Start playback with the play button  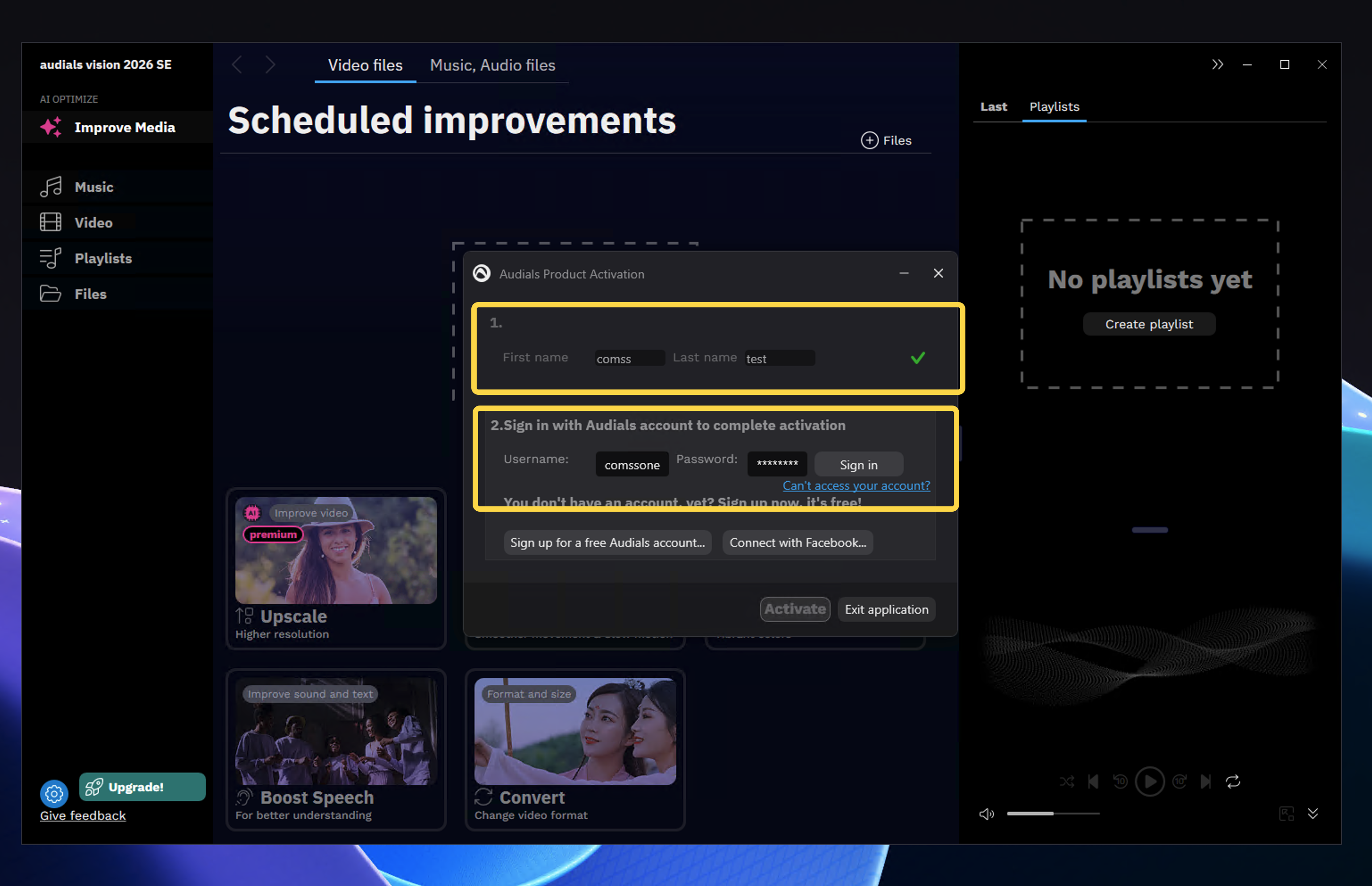pos(1150,781)
